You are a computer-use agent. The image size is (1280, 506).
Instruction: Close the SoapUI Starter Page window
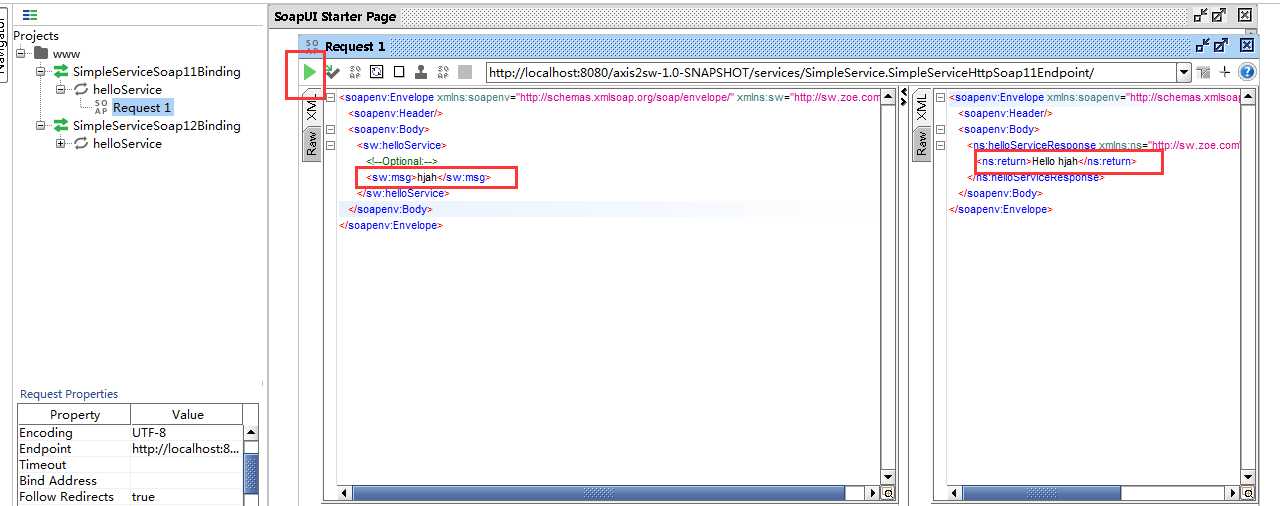(x=1244, y=15)
